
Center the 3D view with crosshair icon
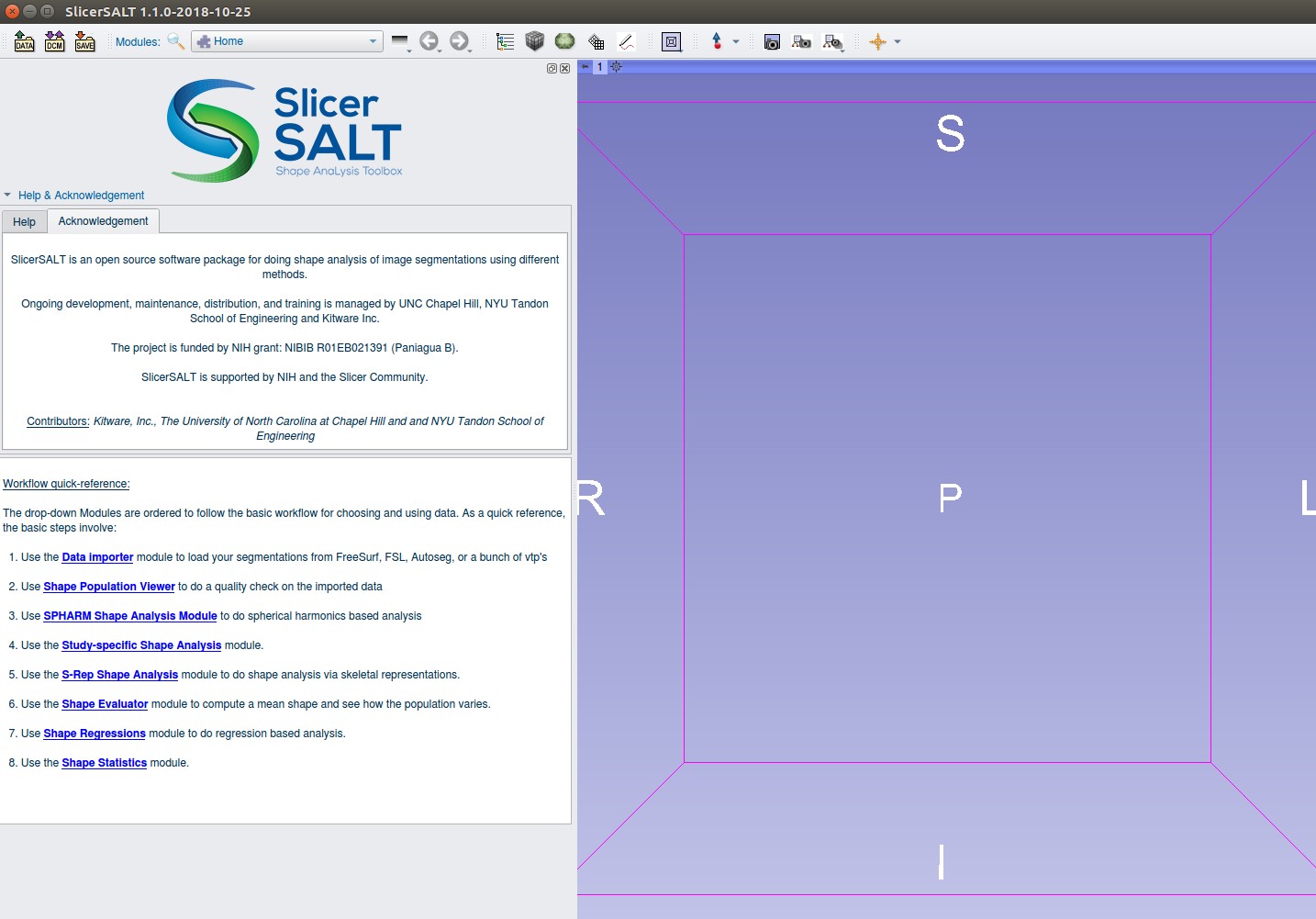click(x=616, y=67)
